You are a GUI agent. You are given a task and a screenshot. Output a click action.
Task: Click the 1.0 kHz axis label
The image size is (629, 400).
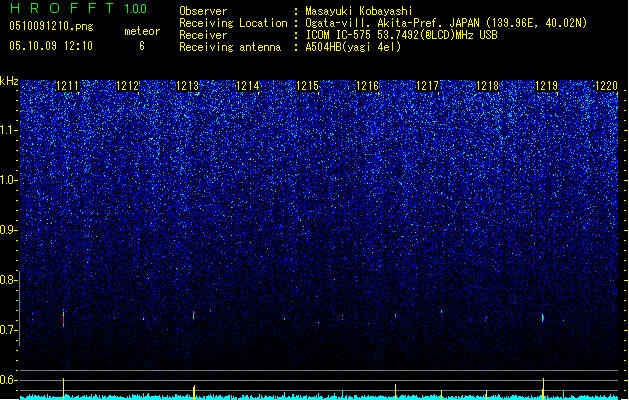(9, 180)
